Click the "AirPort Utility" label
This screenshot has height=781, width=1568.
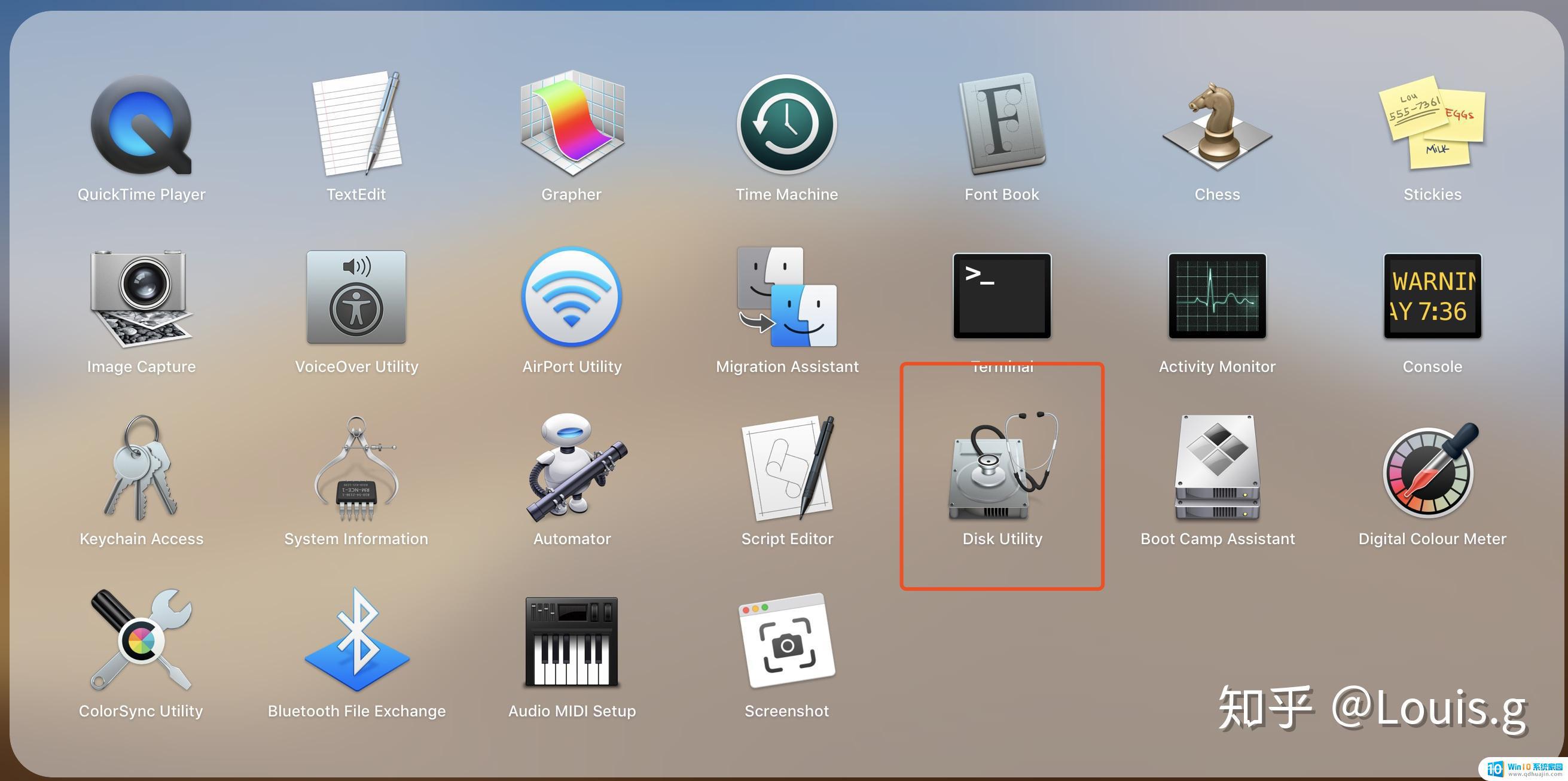(572, 367)
